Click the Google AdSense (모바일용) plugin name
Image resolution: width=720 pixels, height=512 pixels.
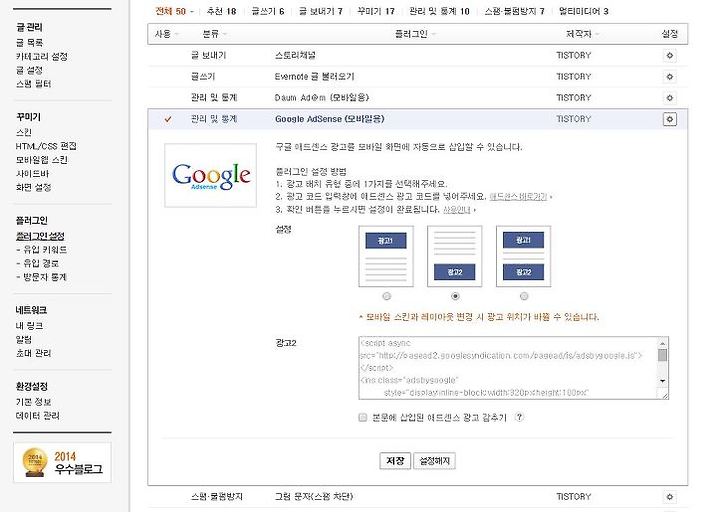click(330, 119)
